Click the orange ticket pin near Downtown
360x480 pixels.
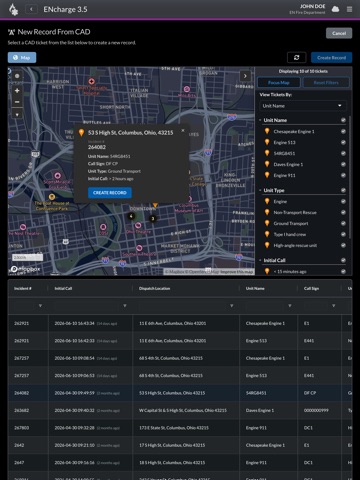(x=155, y=205)
